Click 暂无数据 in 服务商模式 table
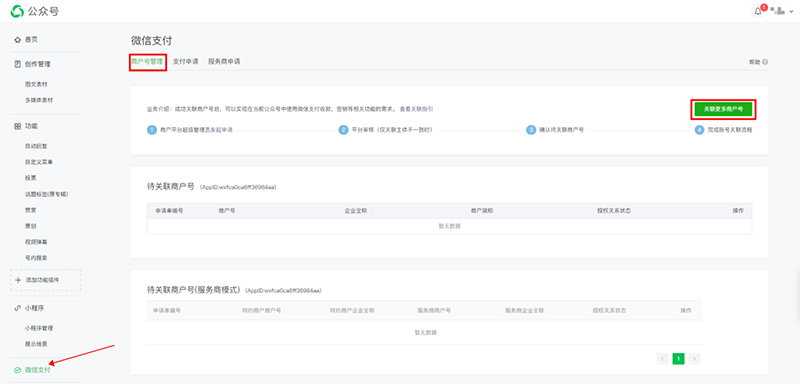Image resolution: width=800 pixels, height=384 pixels. (x=426, y=332)
